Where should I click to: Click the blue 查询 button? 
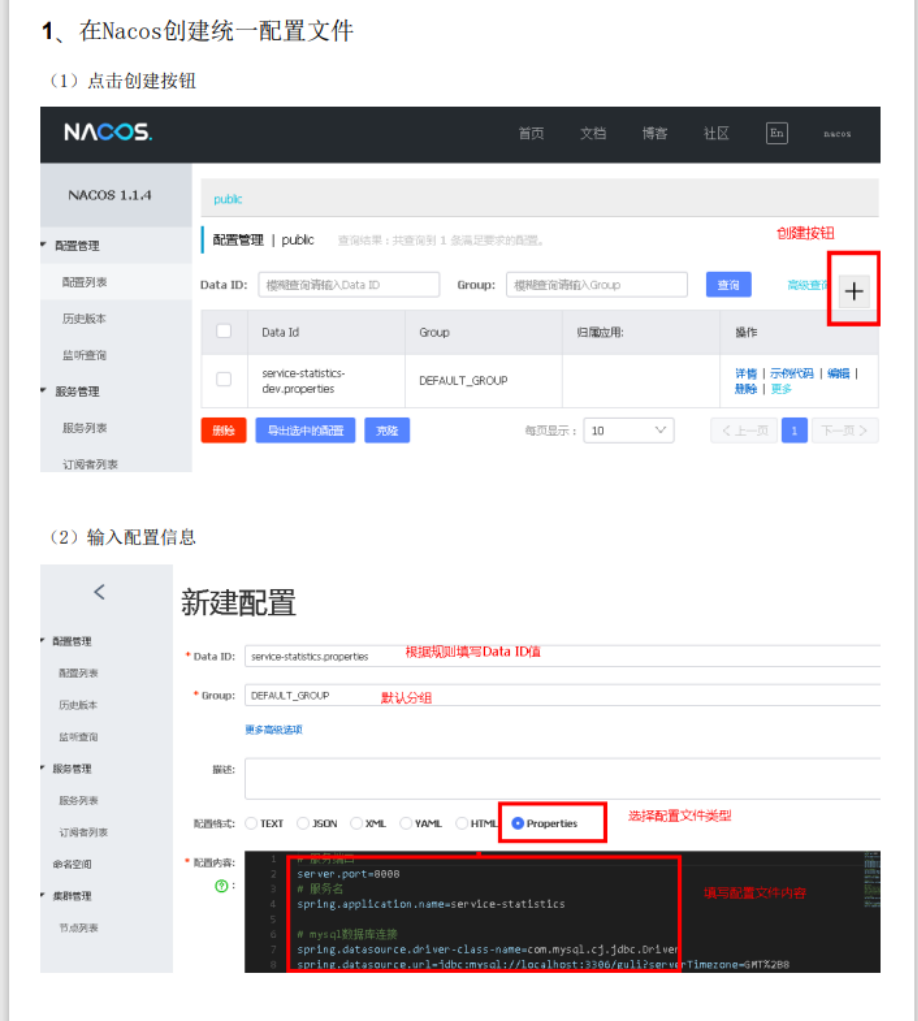tap(729, 285)
